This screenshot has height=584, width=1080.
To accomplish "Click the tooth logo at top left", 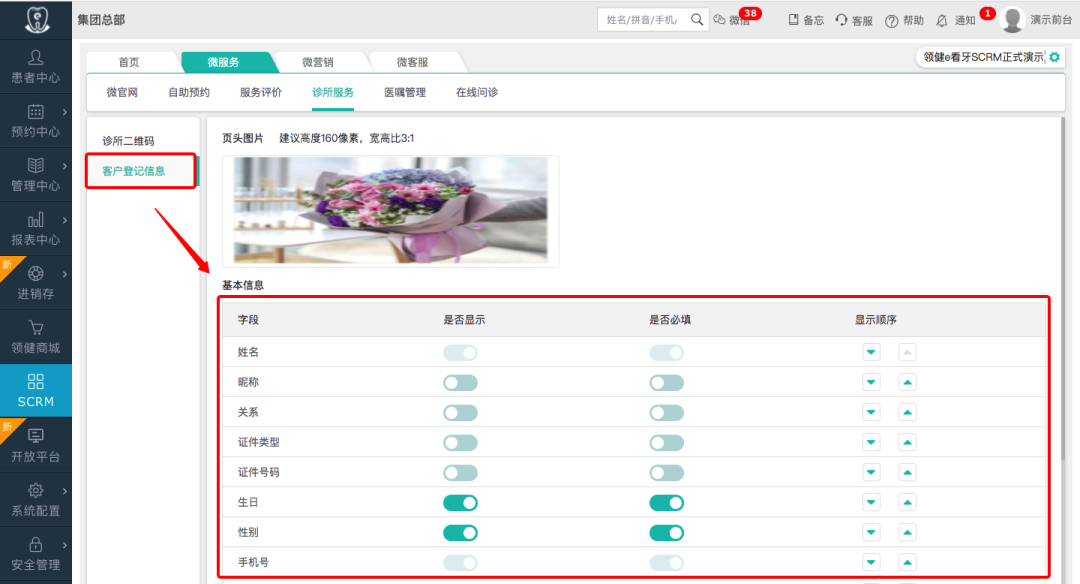I will coord(37,19).
